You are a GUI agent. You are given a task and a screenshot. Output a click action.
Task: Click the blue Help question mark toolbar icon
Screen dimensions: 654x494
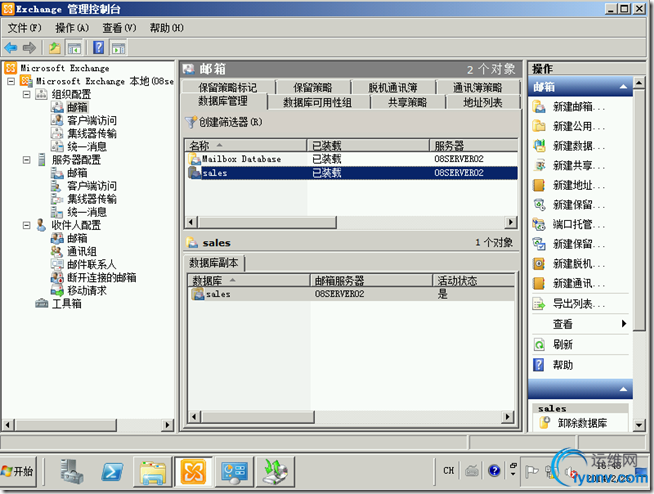pos(98,48)
